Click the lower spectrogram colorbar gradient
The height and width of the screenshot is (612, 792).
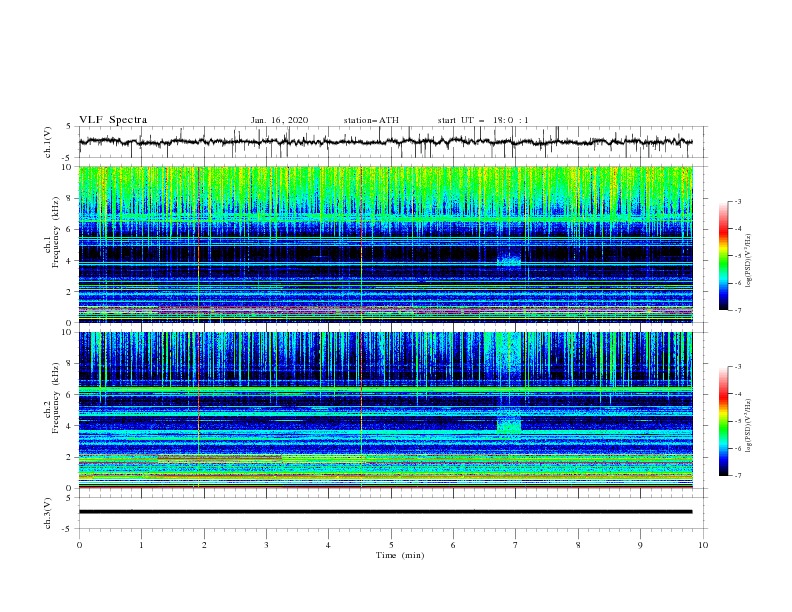click(724, 421)
